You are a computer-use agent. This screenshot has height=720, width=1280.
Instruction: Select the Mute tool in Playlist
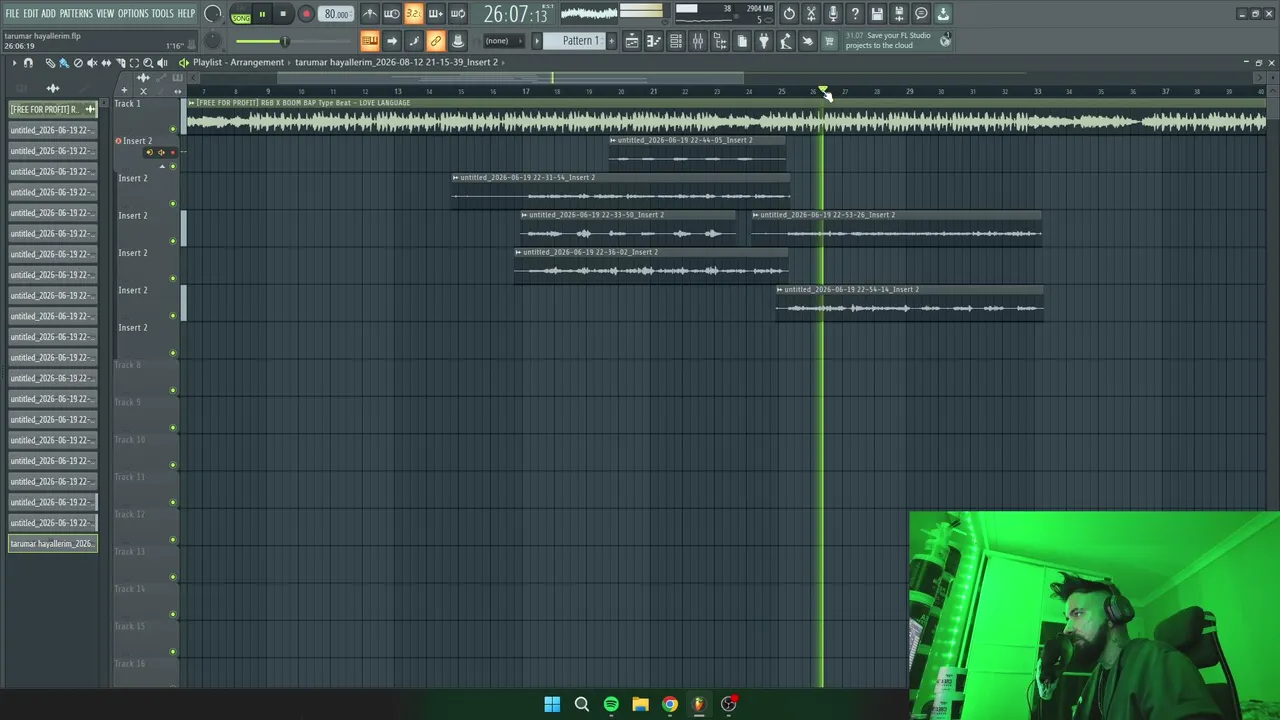click(92, 63)
